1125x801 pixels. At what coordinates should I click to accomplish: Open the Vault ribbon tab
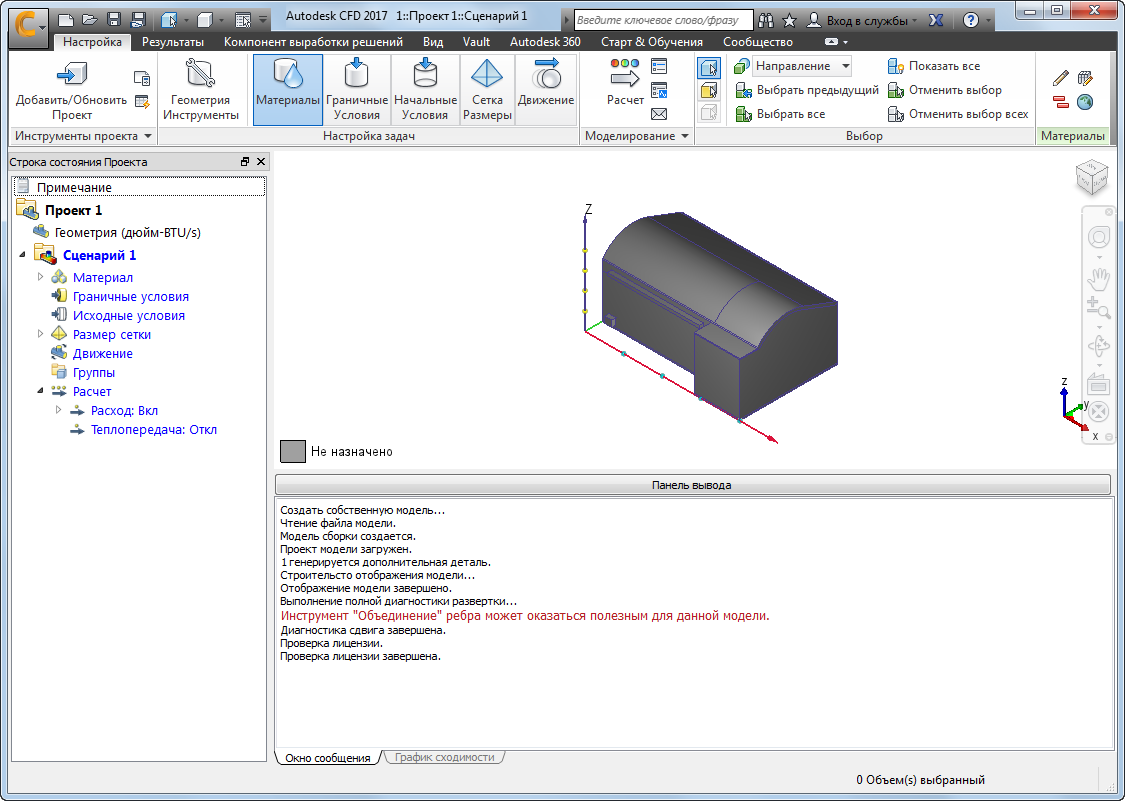[x=476, y=42]
